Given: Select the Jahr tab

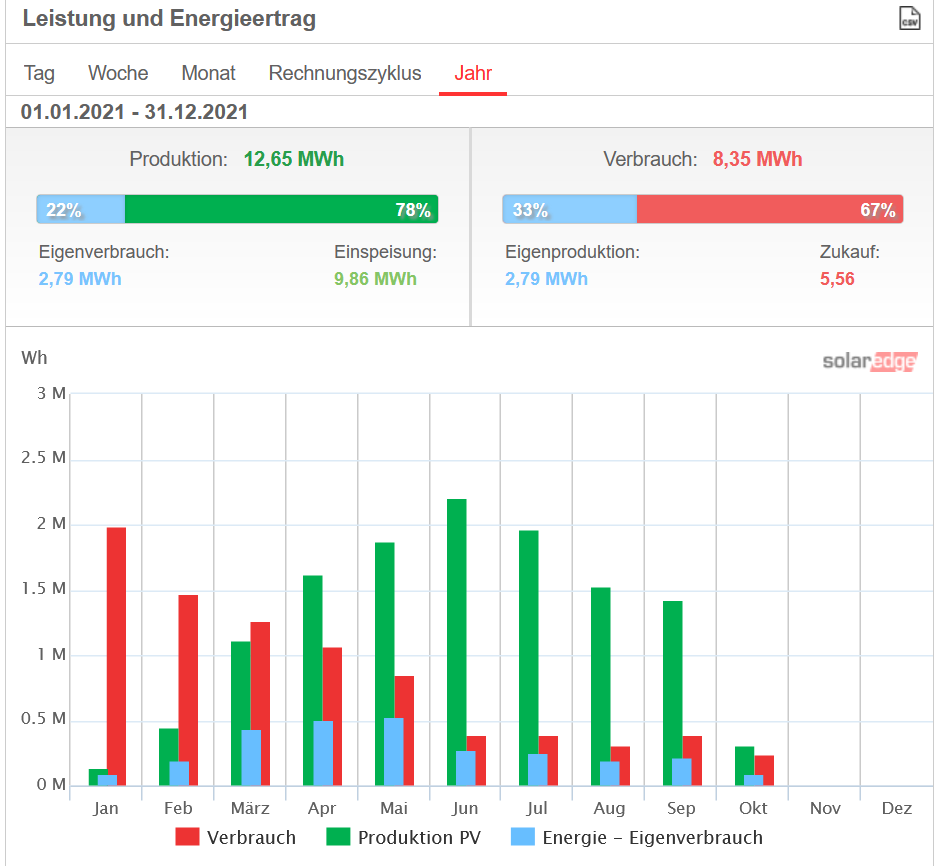Looking at the screenshot, I should click(473, 73).
